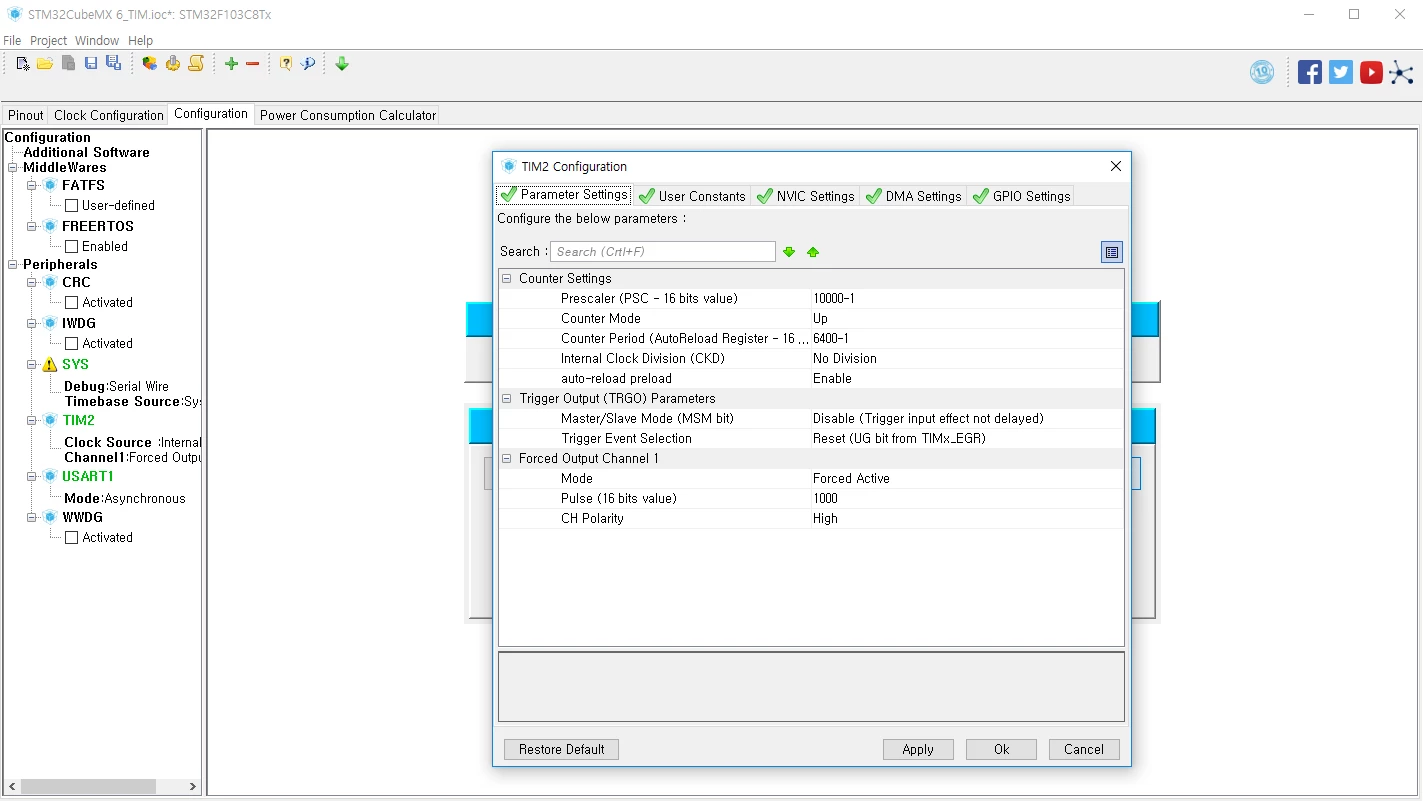Open the Help menu
Image resolution: width=1423 pixels, height=801 pixels.
pos(141,41)
